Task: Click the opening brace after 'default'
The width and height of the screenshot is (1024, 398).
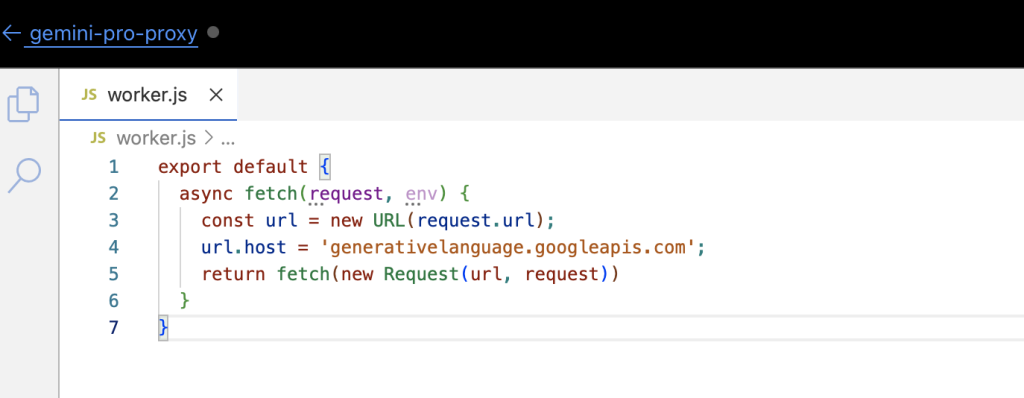Action: 325,167
